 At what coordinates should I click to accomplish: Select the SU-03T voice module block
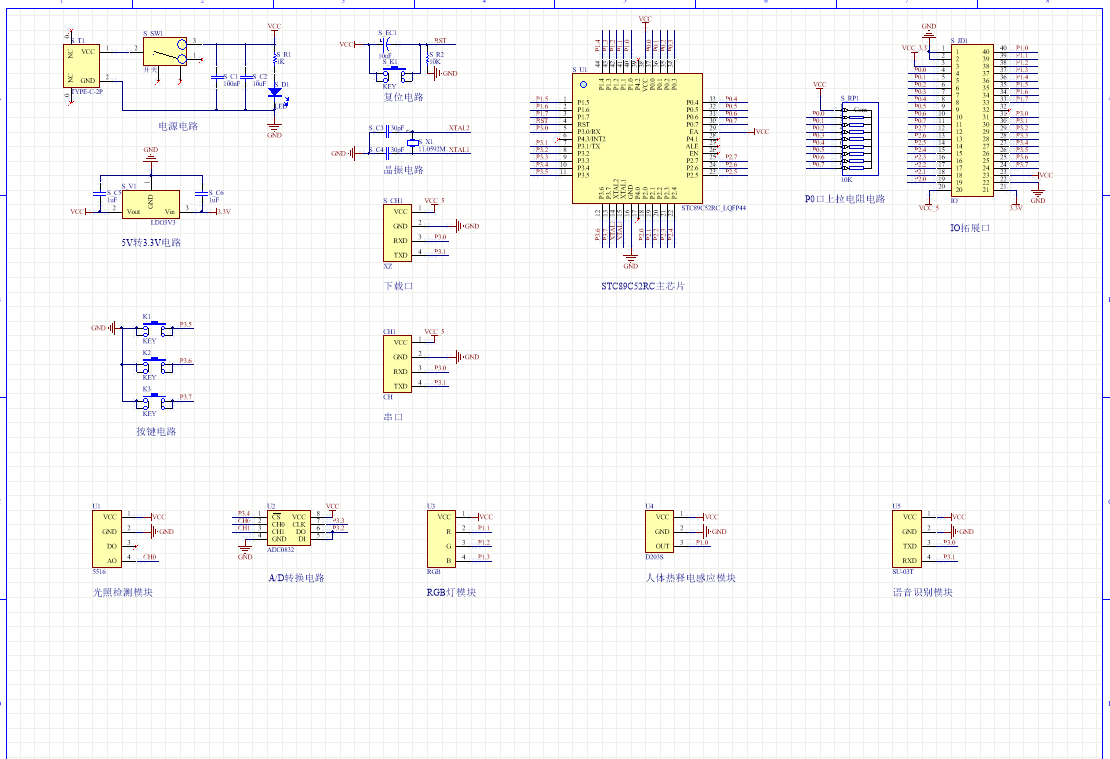[x=909, y=539]
